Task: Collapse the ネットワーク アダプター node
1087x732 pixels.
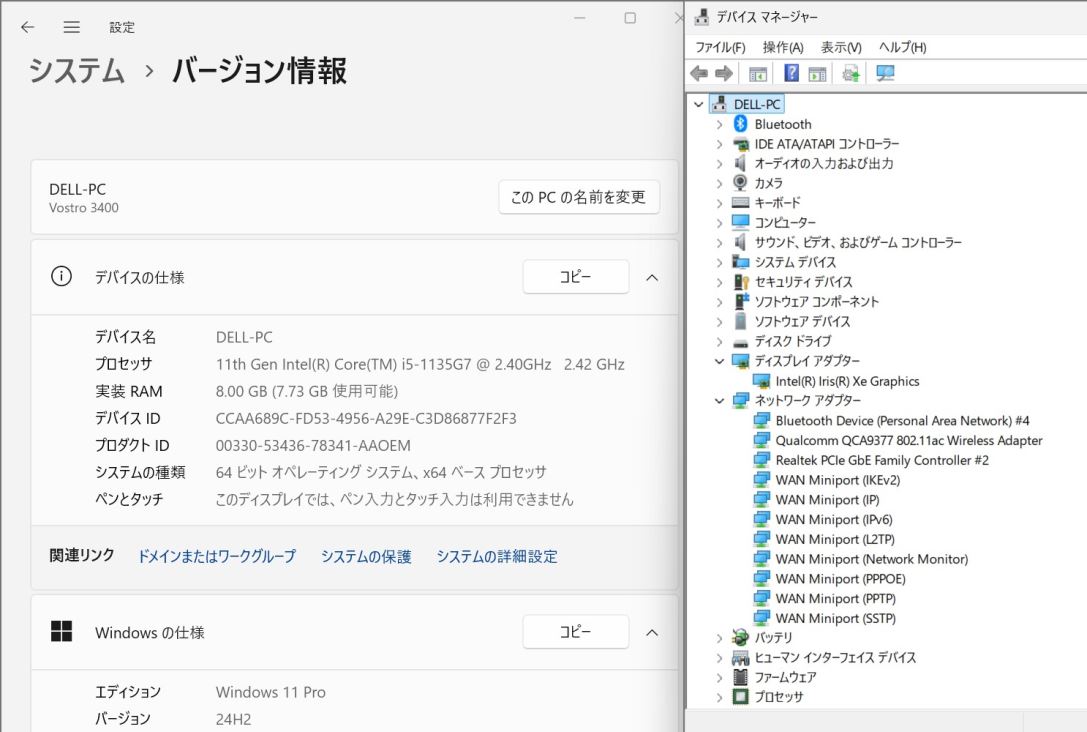Action: [x=719, y=400]
